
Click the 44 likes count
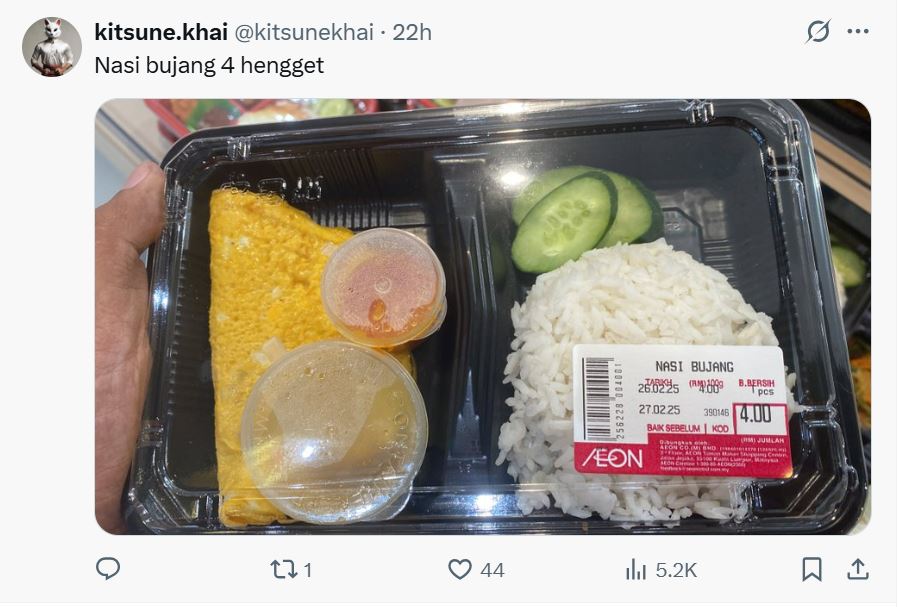pyautogui.click(x=493, y=570)
